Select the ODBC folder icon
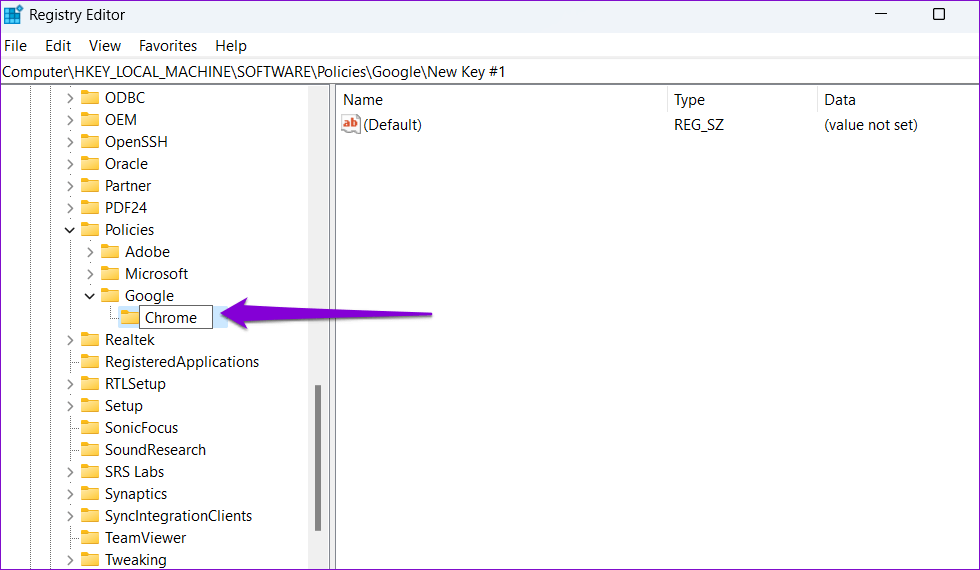Screen dimensions: 980x570 (90, 98)
